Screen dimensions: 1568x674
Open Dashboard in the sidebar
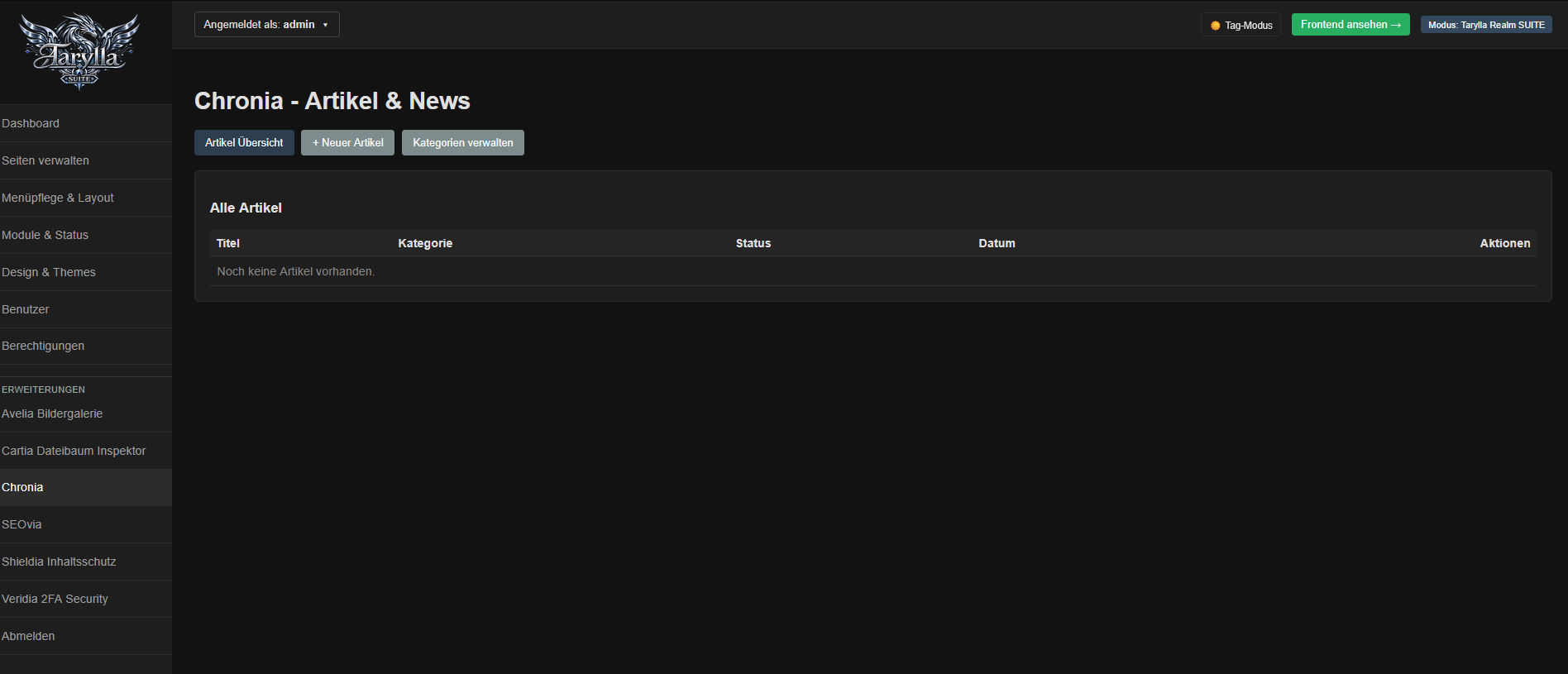[86, 123]
